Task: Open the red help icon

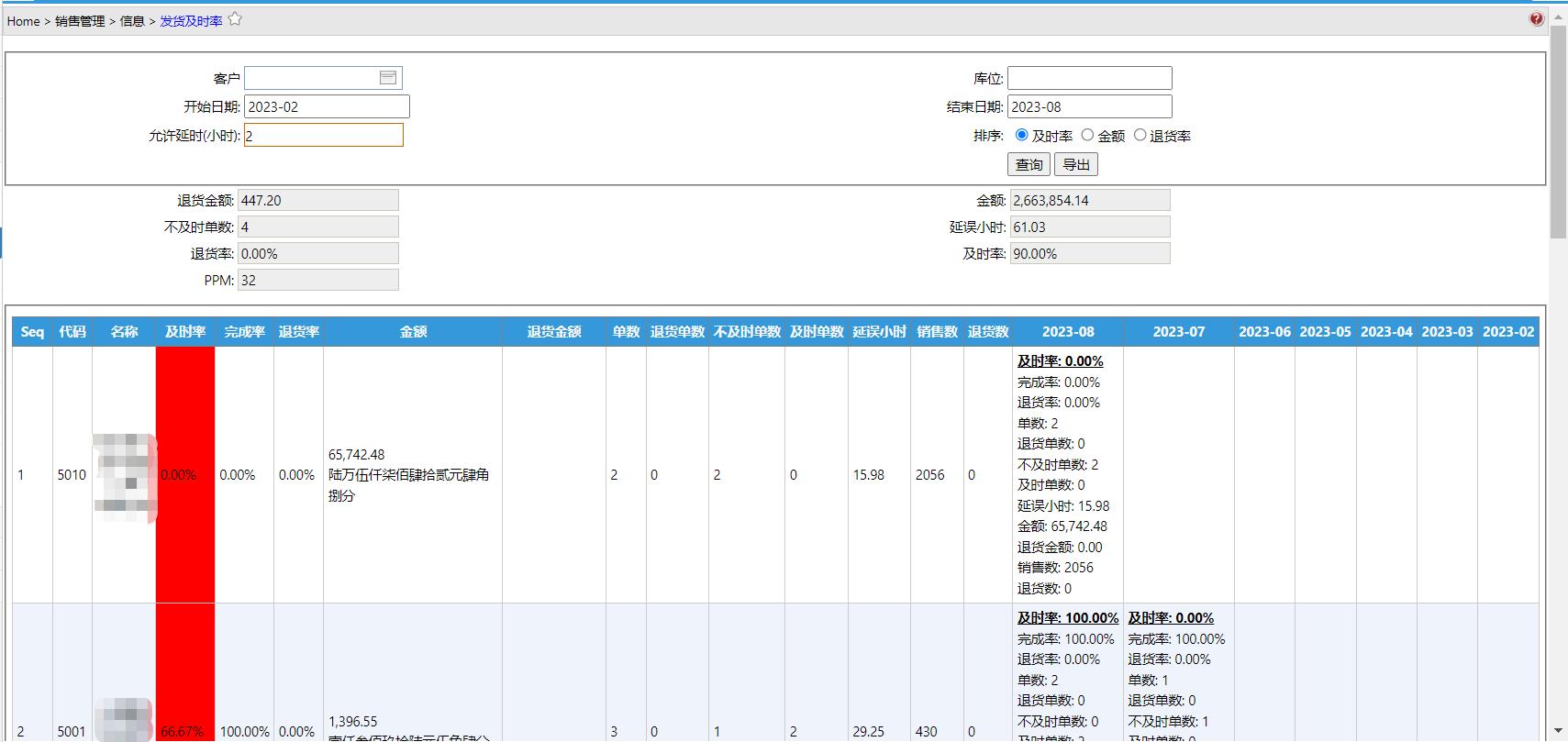Action: tap(1536, 19)
